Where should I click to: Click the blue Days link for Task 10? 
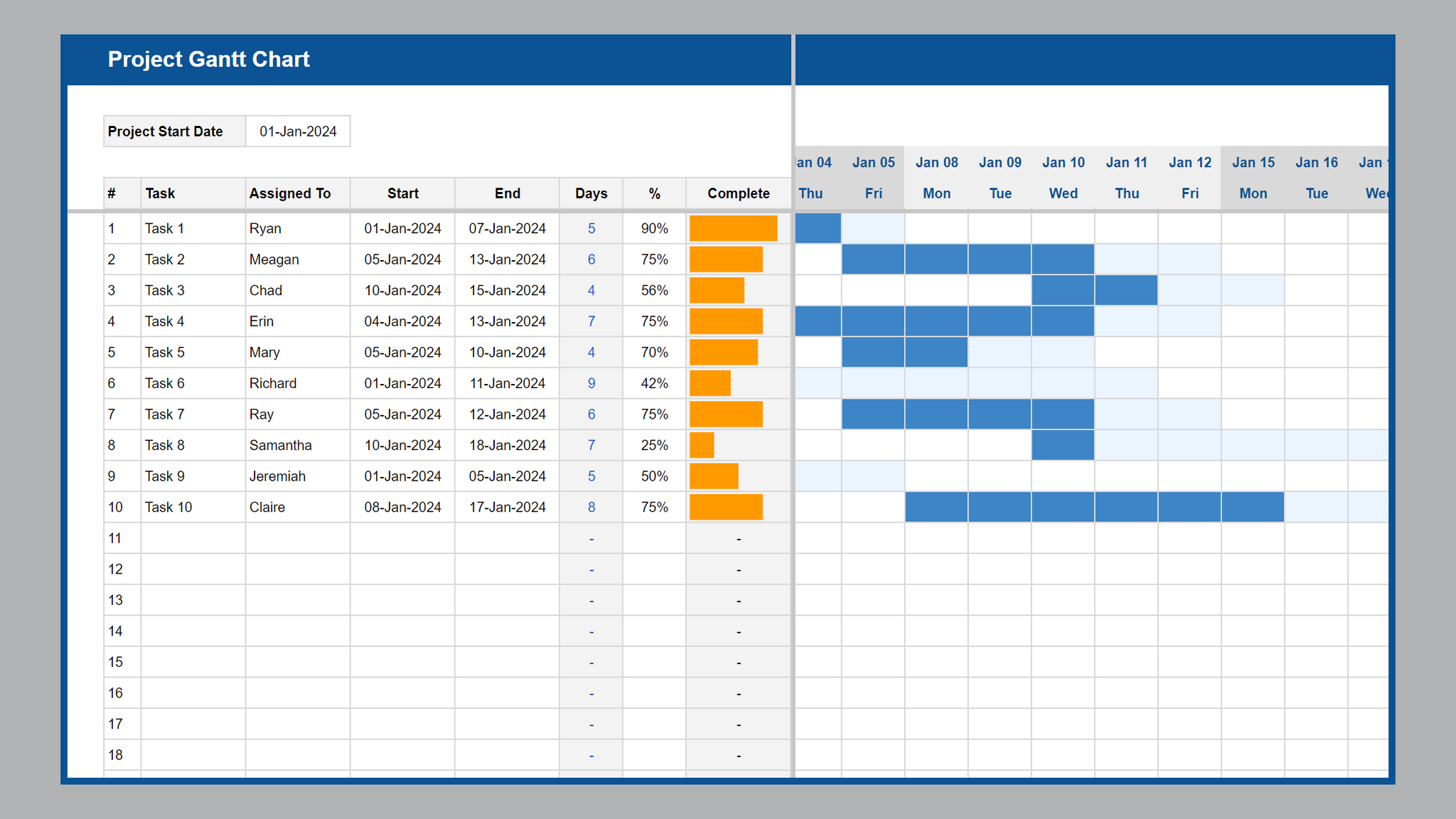pyautogui.click(x=591, y=507)
